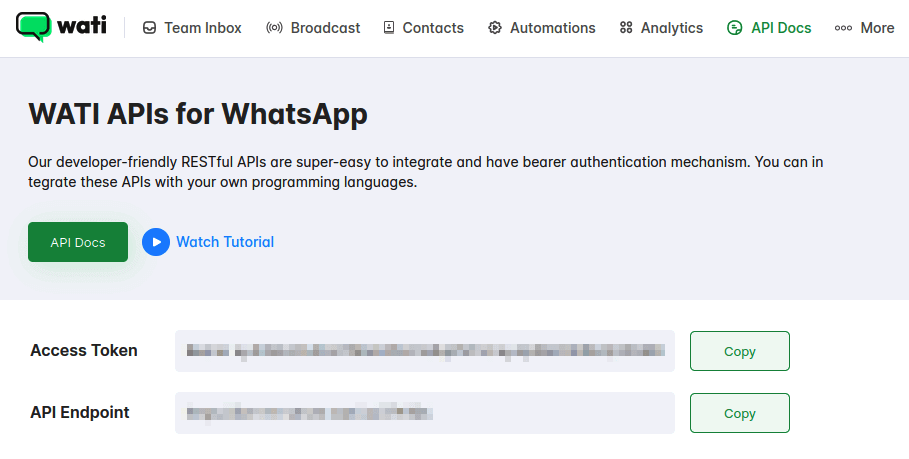Select API Docs in top navigation
Screen dimensions: 909x459
click(769, 28)
